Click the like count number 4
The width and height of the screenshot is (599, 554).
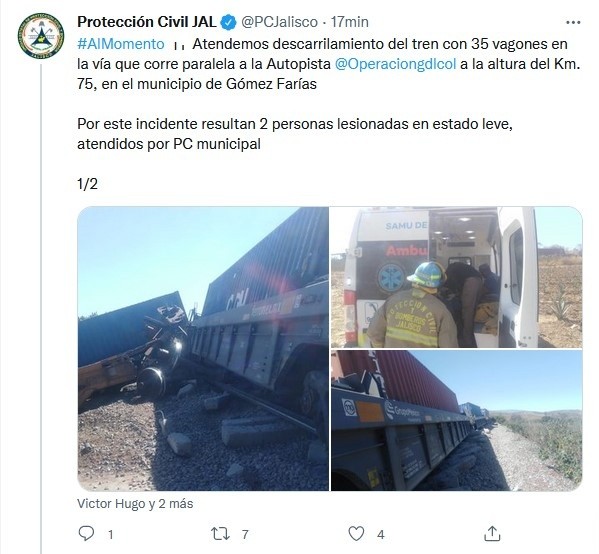(380, 534)
